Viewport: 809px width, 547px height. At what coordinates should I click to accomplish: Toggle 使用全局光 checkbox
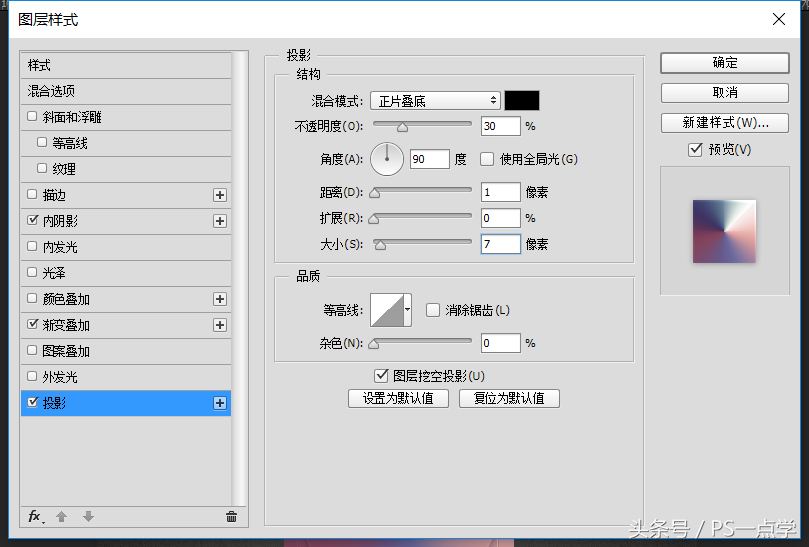pyautogui.click(x=487, y=159)
